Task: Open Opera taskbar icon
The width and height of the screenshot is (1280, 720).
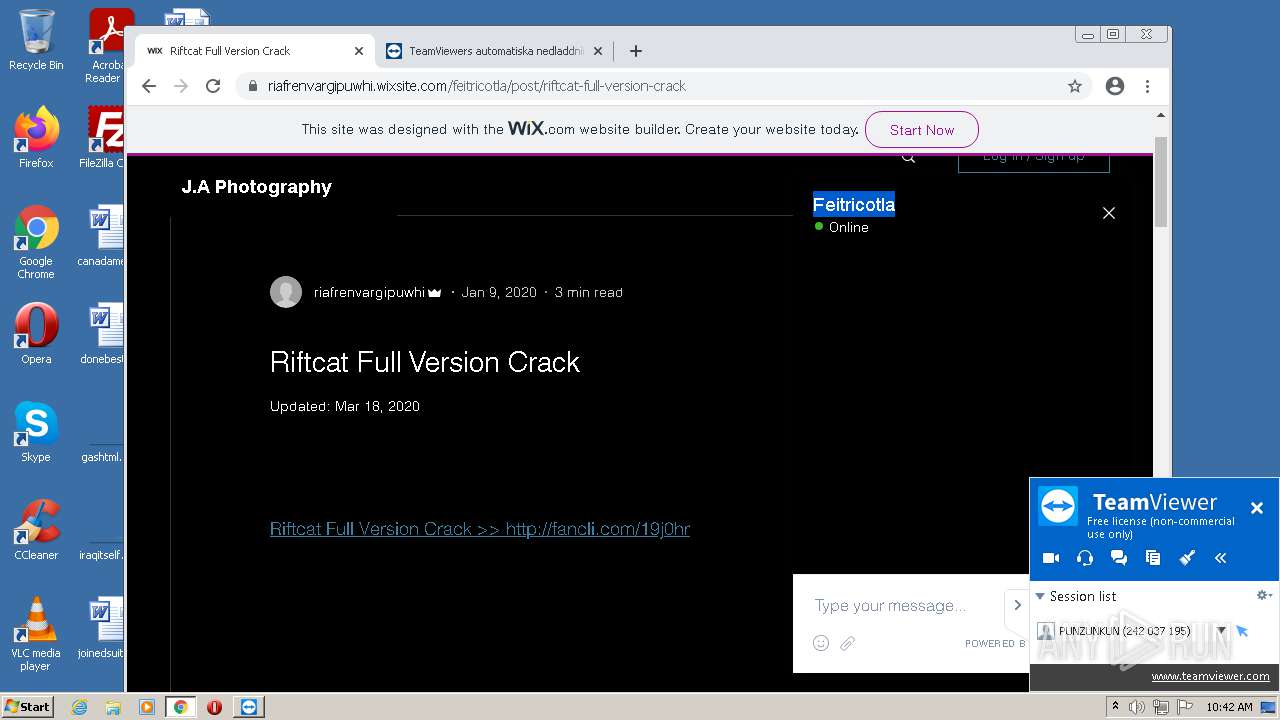Action: (214, 707)
